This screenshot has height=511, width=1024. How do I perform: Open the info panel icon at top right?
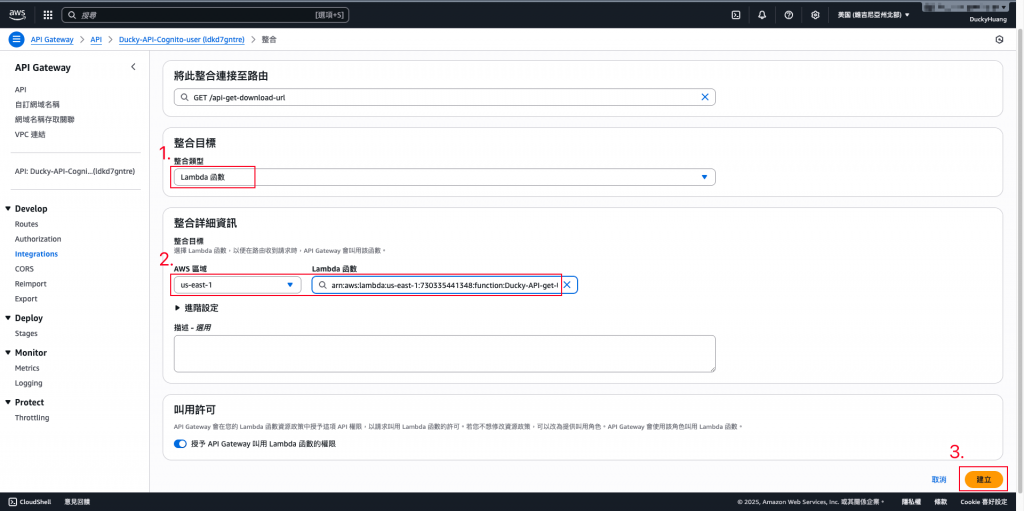point(999,39)
